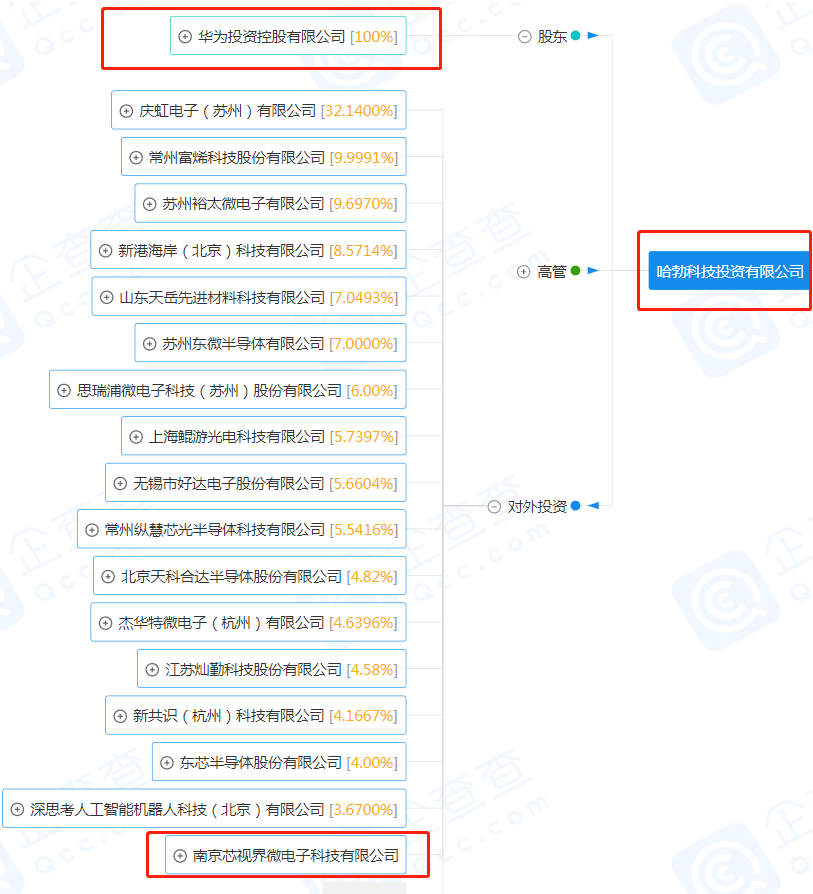This screenshot has height=894, width=813.
Task: Select 南京芯视界微电子科技有限公司 name text
Action: (x=295, y=856)
